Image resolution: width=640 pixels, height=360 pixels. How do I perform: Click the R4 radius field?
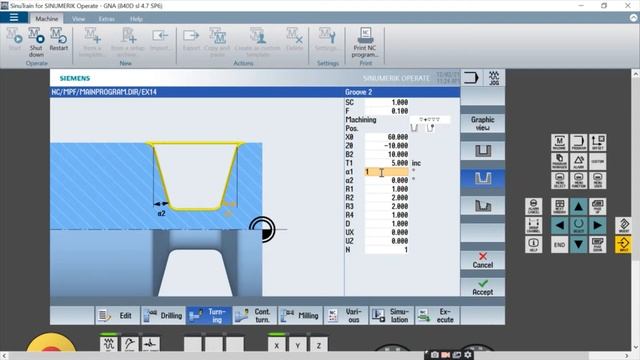click(x=387, y=215)
